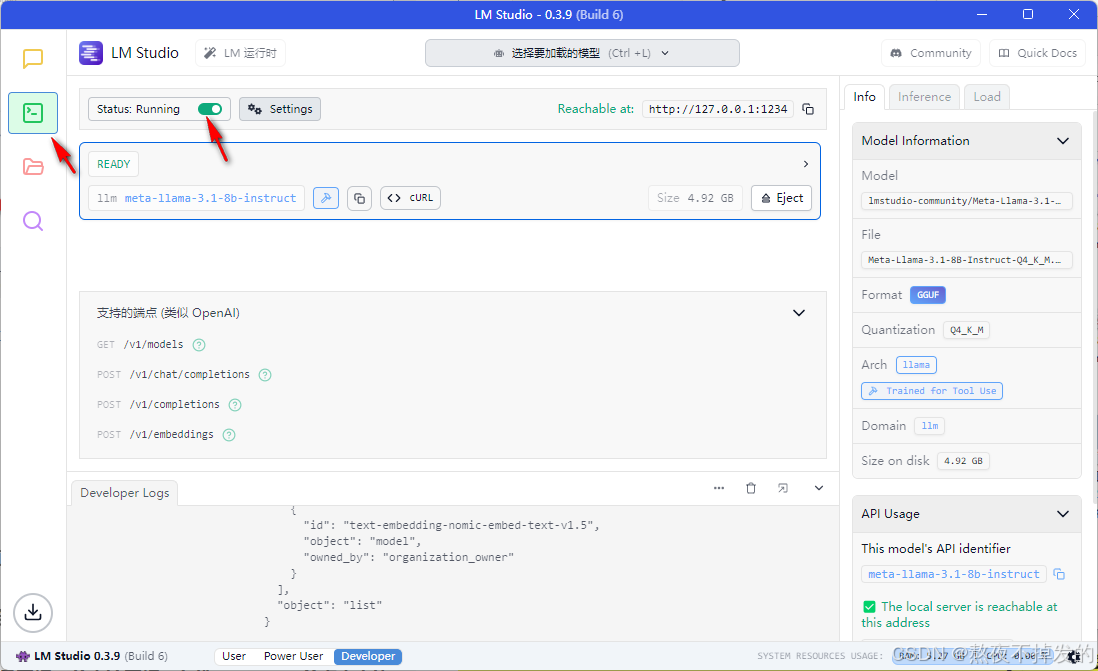
Task: Copy the API identifier in API Usage
Action: [1059, 574]
